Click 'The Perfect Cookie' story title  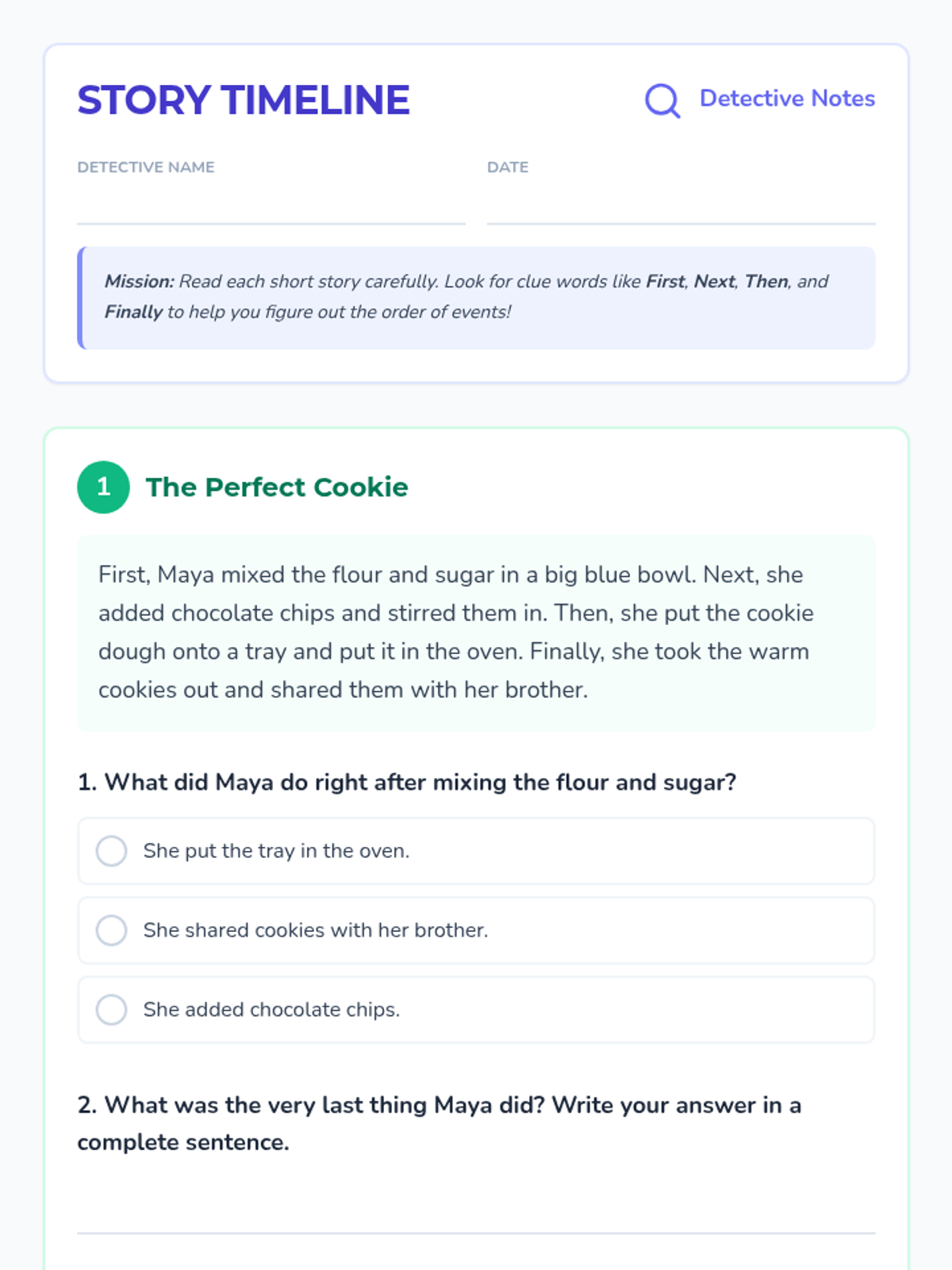[277, 487]
